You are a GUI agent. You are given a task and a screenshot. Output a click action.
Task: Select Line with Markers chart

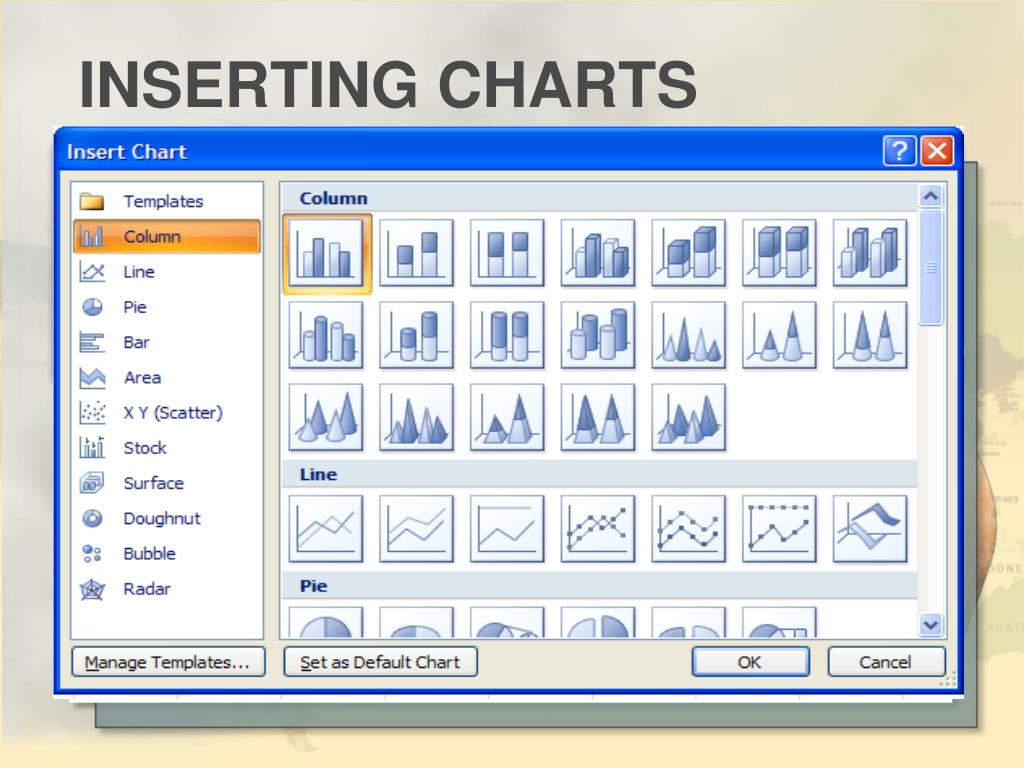pyautogui.click(x=598, y=528)
